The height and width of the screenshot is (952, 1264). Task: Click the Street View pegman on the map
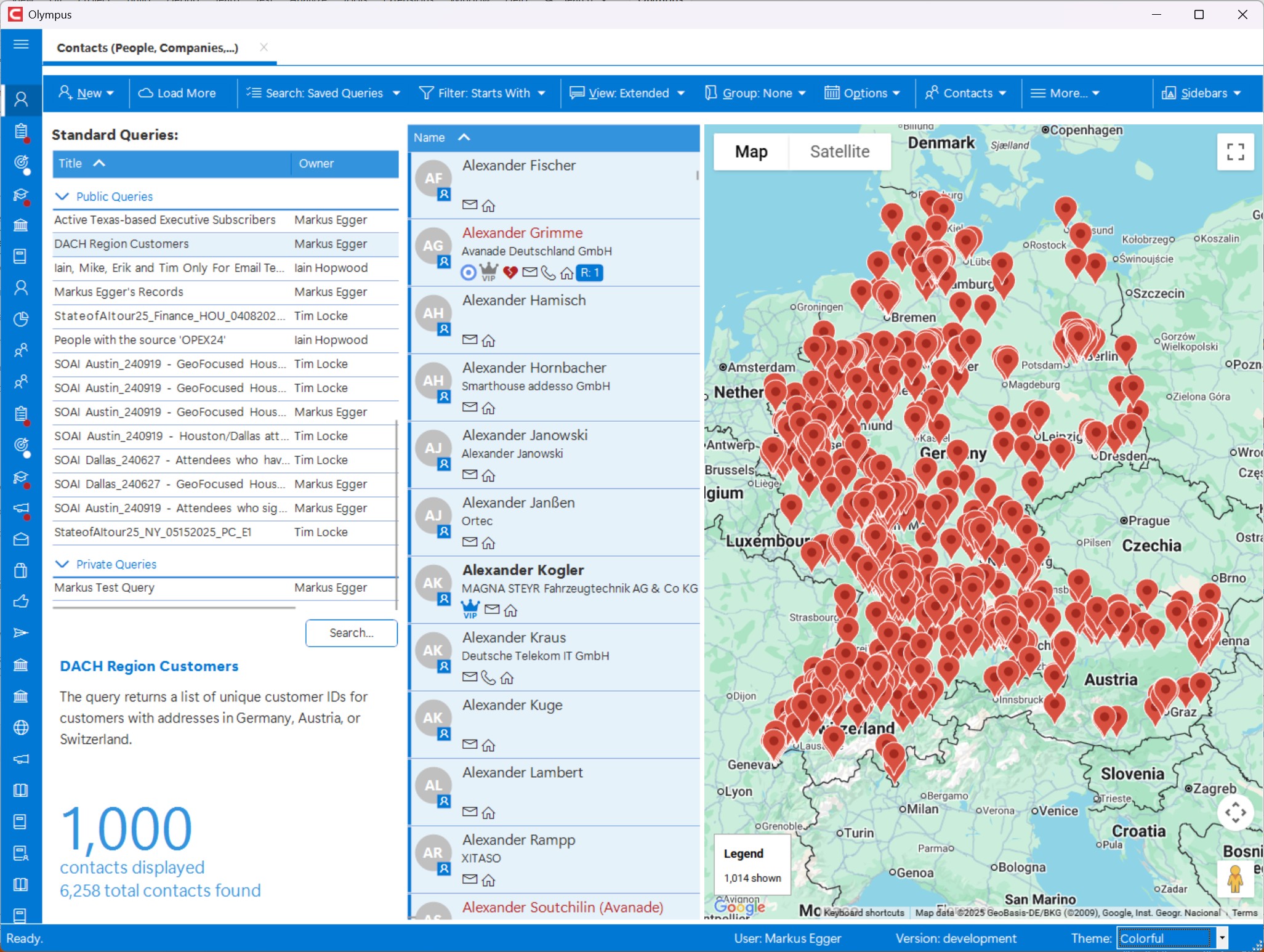point(1234,879)
